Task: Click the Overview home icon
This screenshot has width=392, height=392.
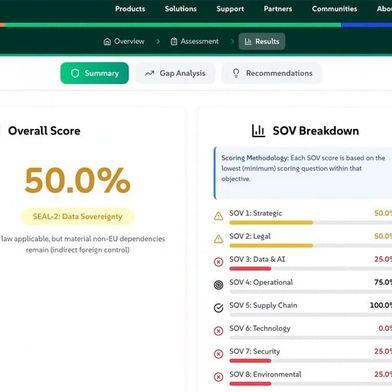Action: pos(107,42)
